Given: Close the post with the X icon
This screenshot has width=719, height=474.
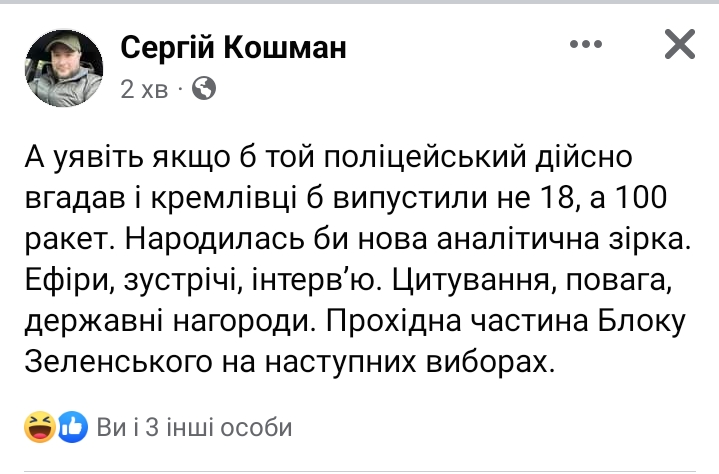Looking at the screenshot, I should (x=679, y=45).
